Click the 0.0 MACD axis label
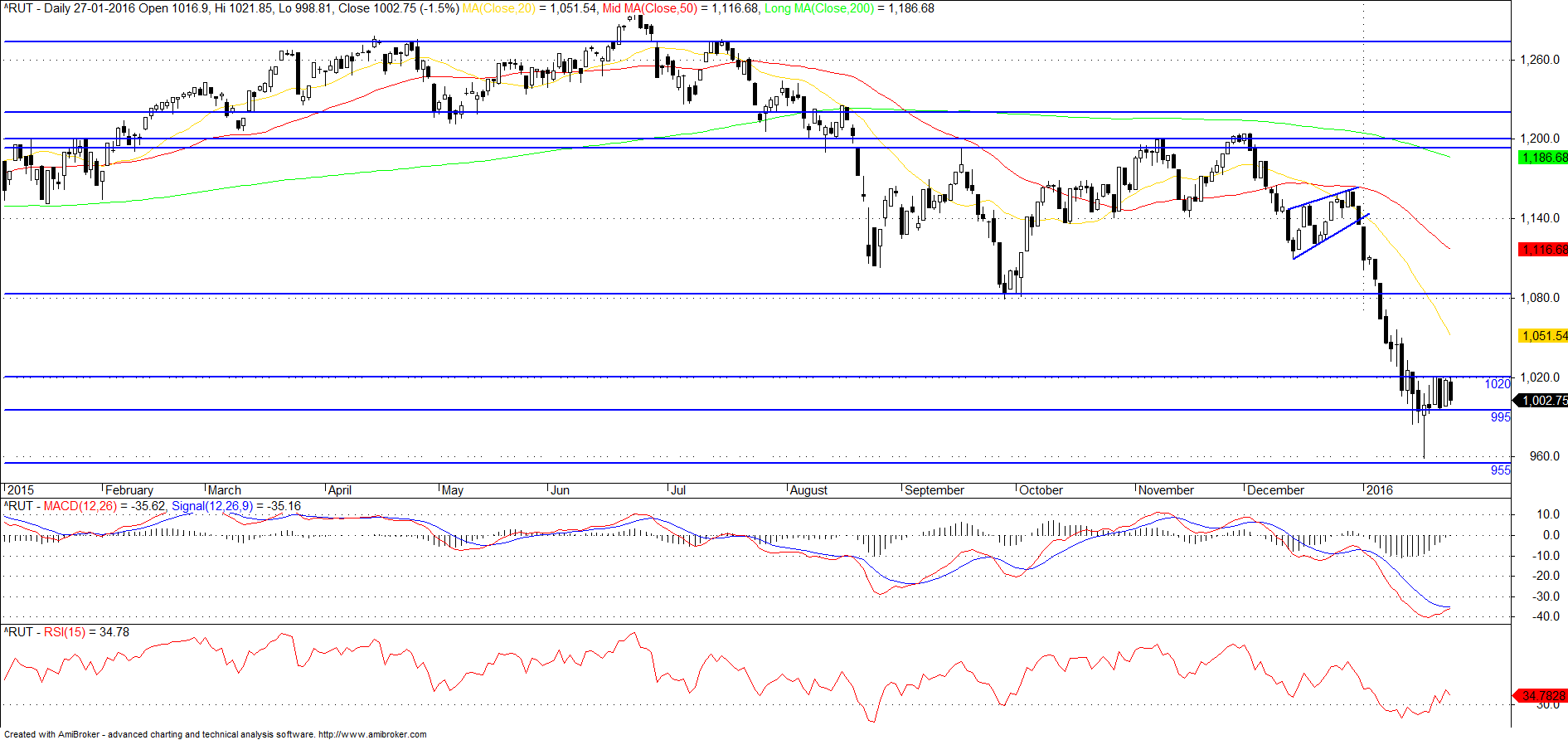 [x=1551, y=535]
